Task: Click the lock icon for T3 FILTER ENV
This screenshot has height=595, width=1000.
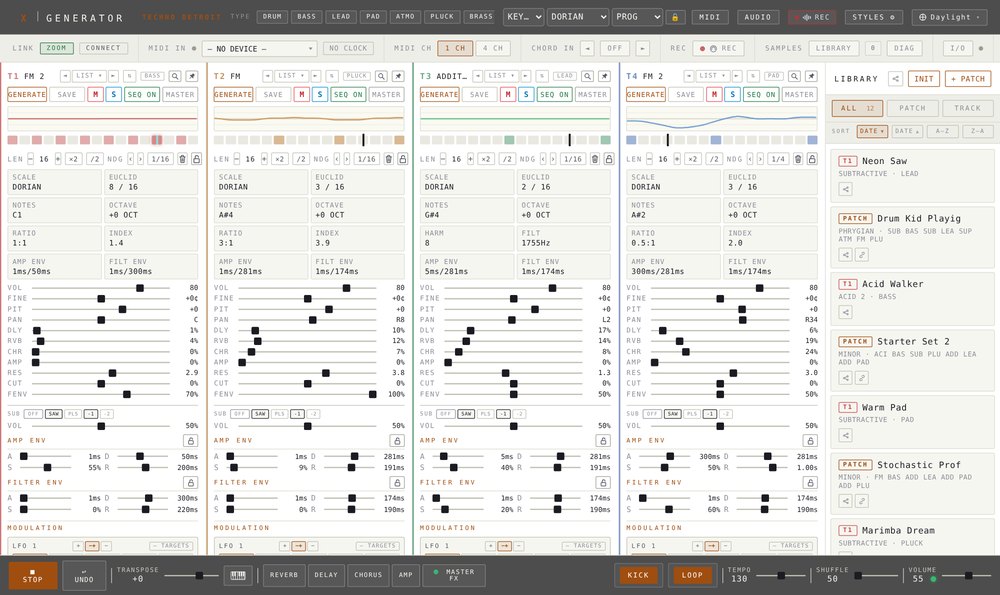Action: point(603,483)
